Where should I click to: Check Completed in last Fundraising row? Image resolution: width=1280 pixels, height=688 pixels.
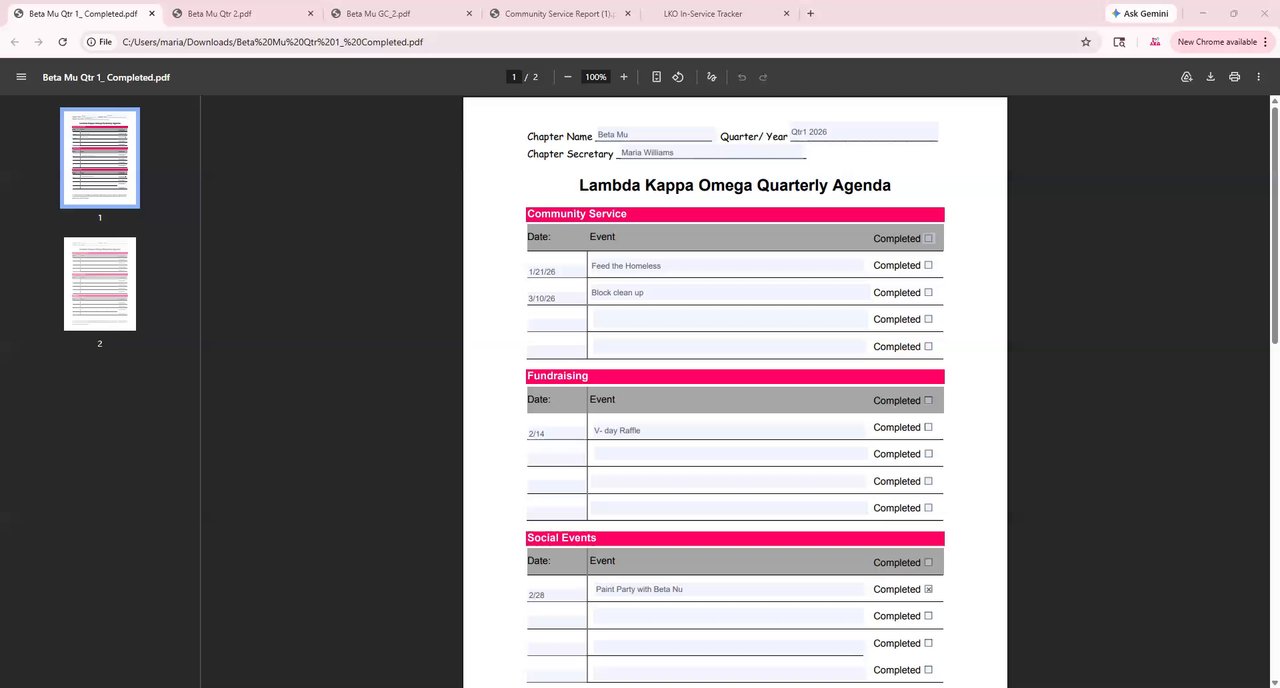click(x=928, y=507)
